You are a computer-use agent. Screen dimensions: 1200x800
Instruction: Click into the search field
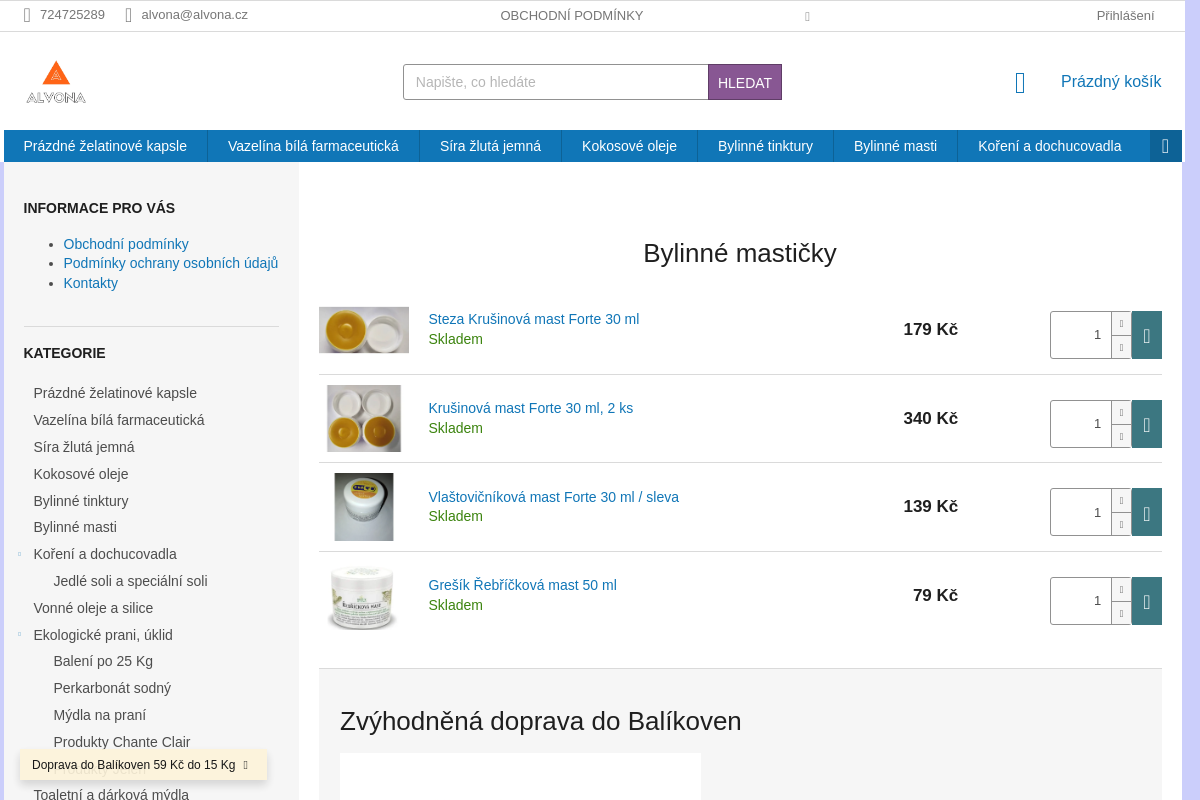pyautogui.click(x=556, y=82)
